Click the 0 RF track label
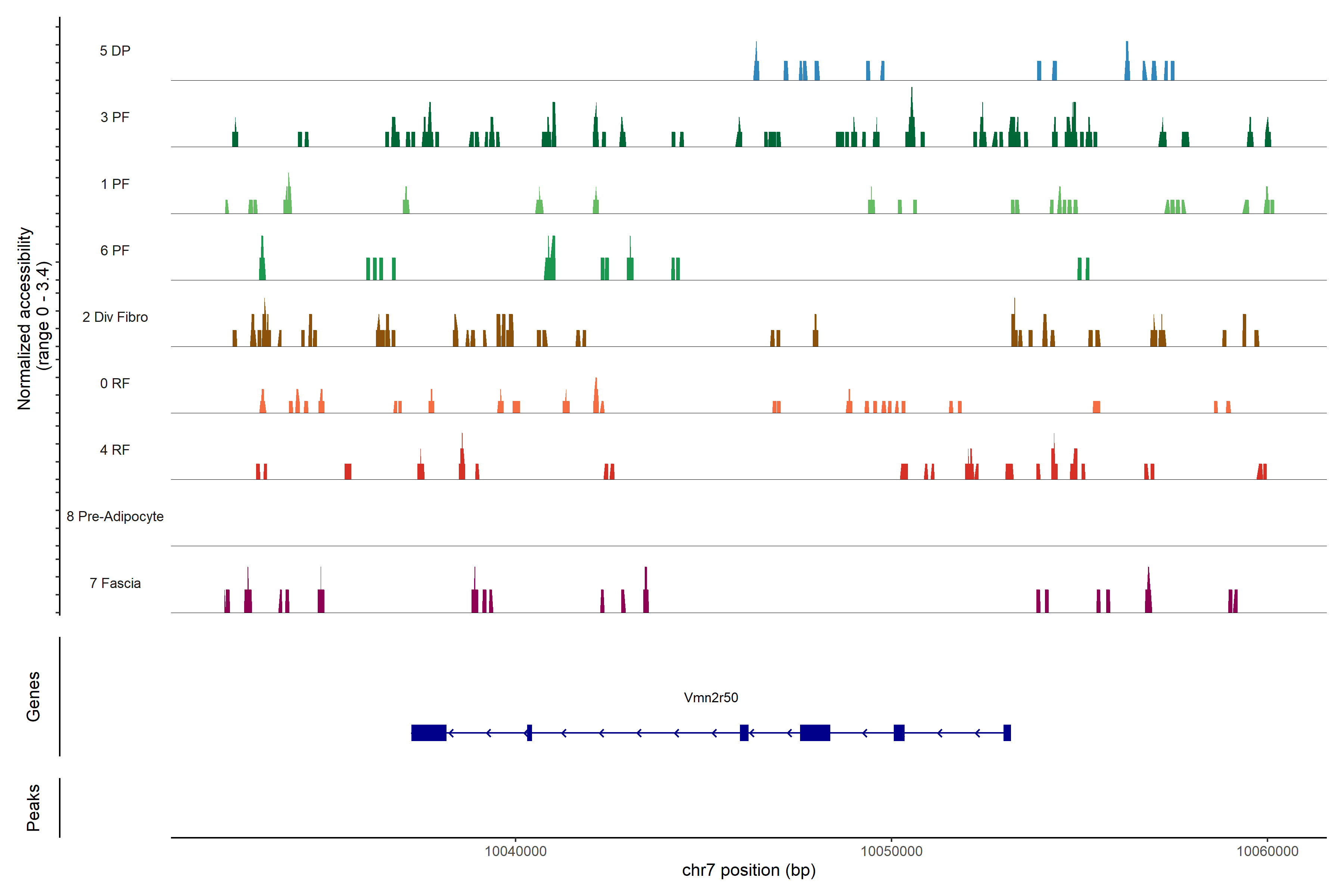 tap(115, 383)
